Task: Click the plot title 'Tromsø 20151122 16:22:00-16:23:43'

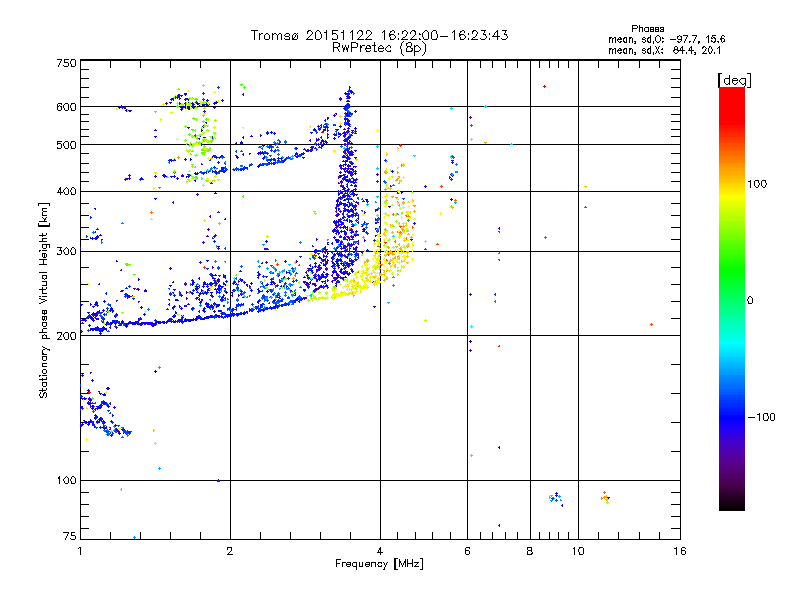Action: [380, 35]
